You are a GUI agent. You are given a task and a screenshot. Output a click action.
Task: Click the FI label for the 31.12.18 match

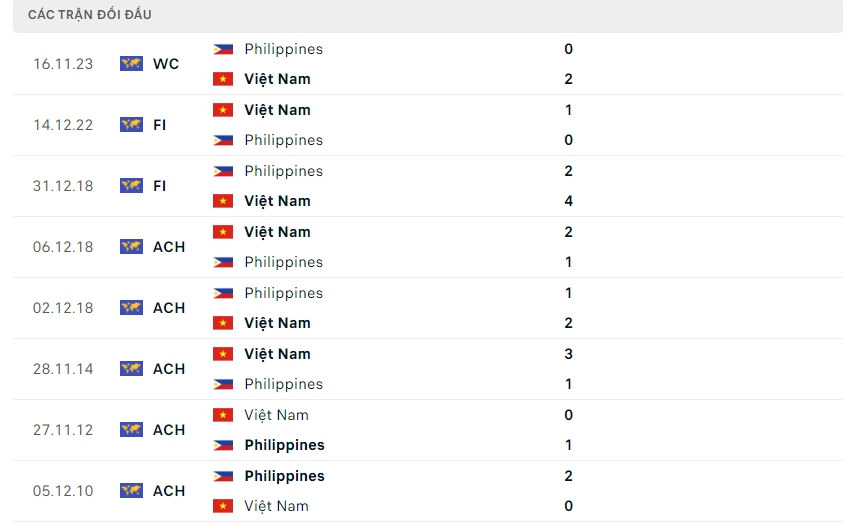pyautogui.click(x=160, y=186)
